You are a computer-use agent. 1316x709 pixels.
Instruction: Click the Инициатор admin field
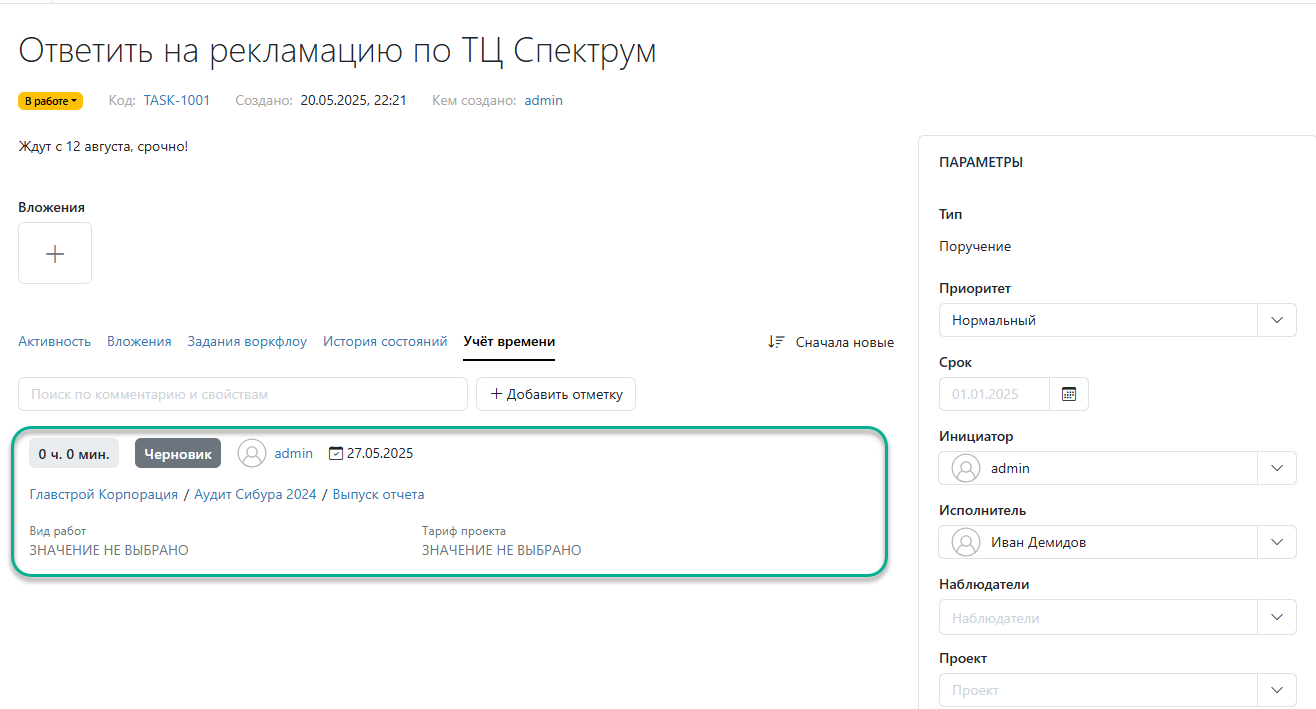tap(1098, 468)
